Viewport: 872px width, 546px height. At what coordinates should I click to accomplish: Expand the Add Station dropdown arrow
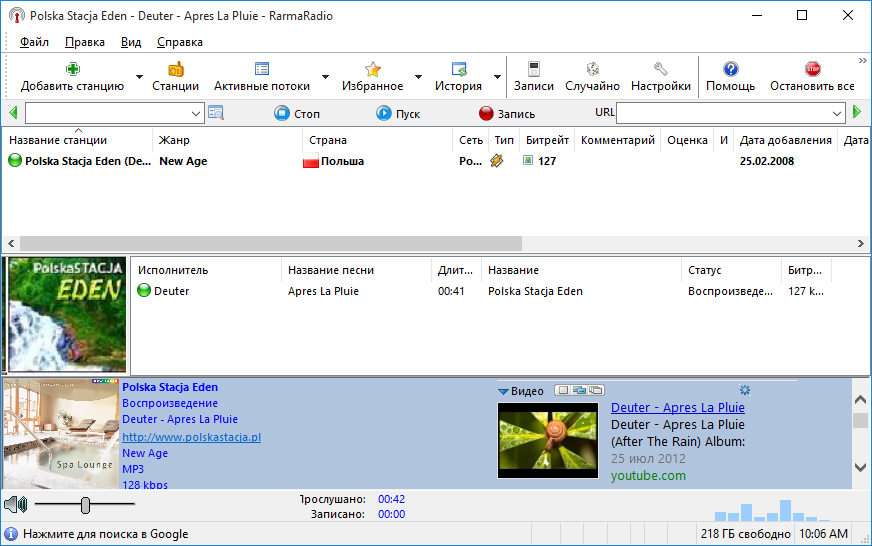click(139, 77)
